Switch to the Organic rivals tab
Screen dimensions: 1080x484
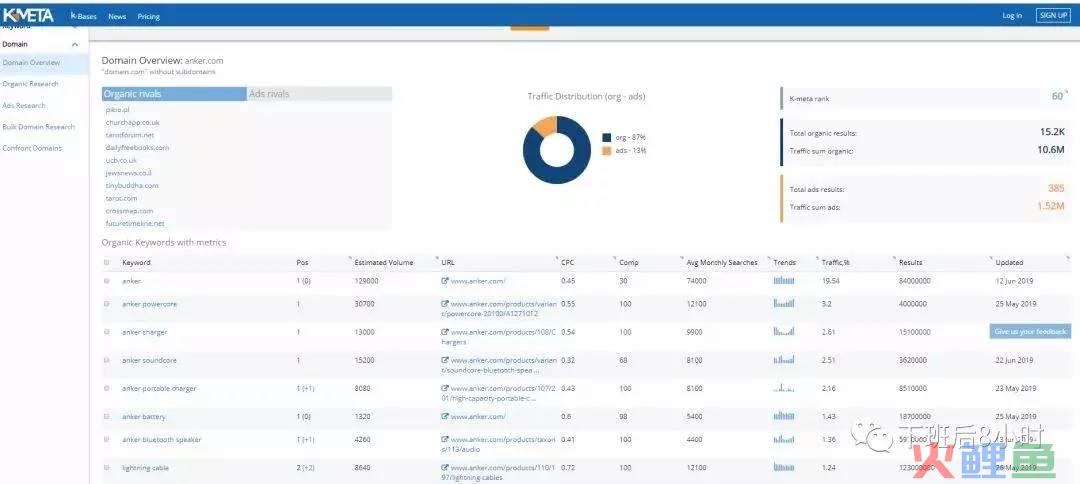[174, 94]
